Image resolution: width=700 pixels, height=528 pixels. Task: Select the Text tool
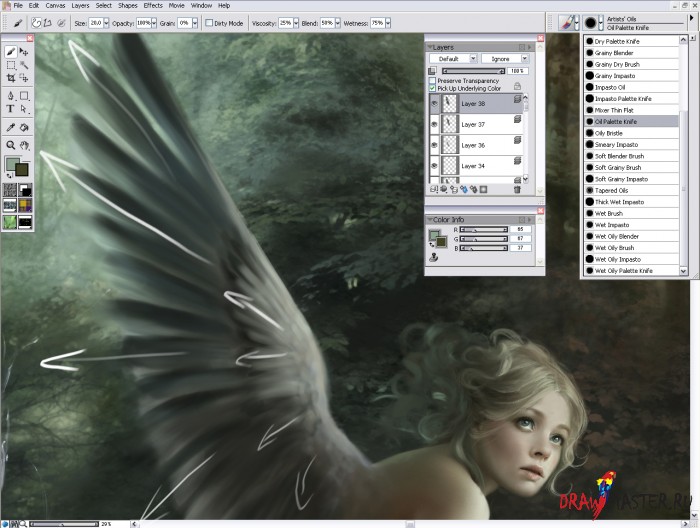click(11, 108)
